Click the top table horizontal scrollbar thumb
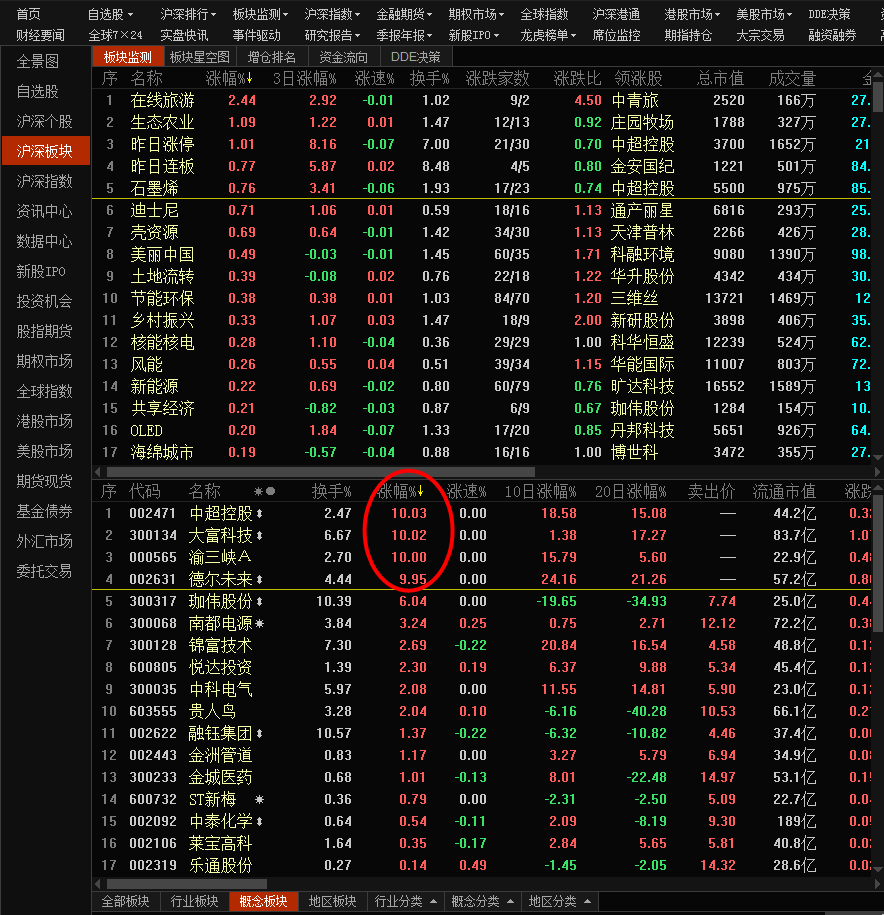Viewport: 884px width, 915px height. pyautogui.click(x=320, y=472)
